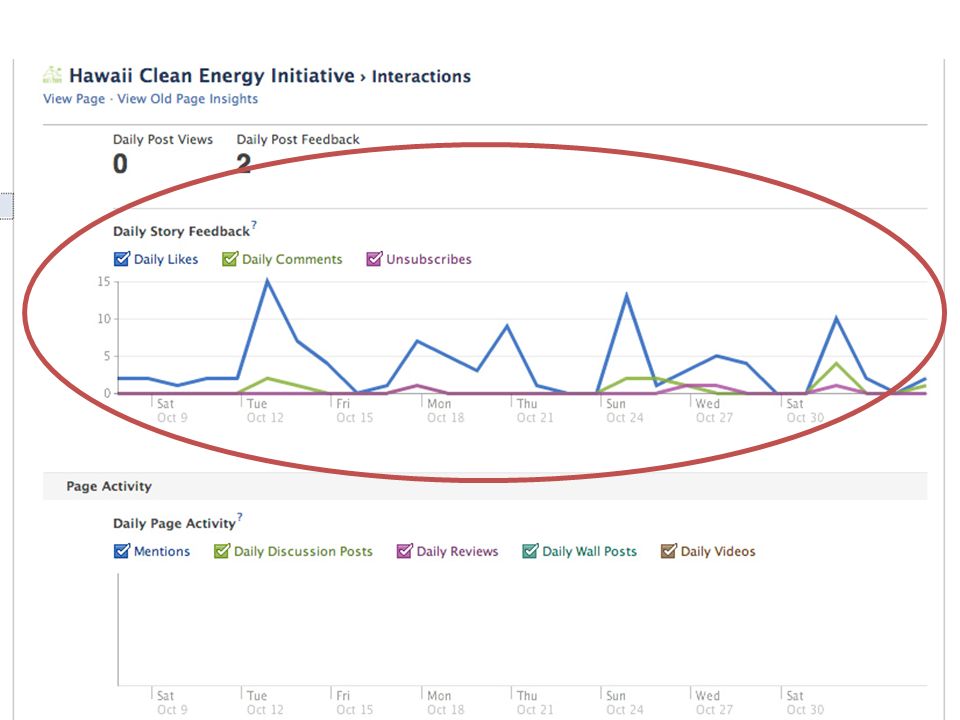Image resolution: width=960 pixels, height=720 pixels.
Task: Click the Mon Oct 18 label in Page Activity chart
Action: [445, 703]
